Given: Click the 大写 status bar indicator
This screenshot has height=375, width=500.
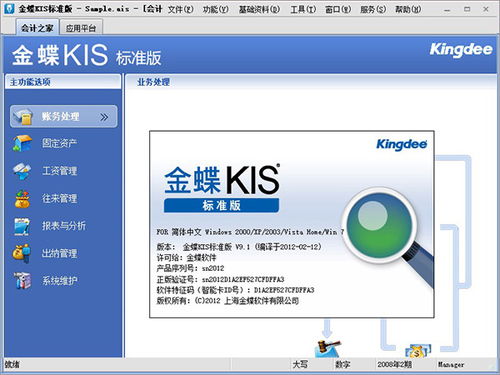Looking at the screenshot, I should click(x=300, y=365).
